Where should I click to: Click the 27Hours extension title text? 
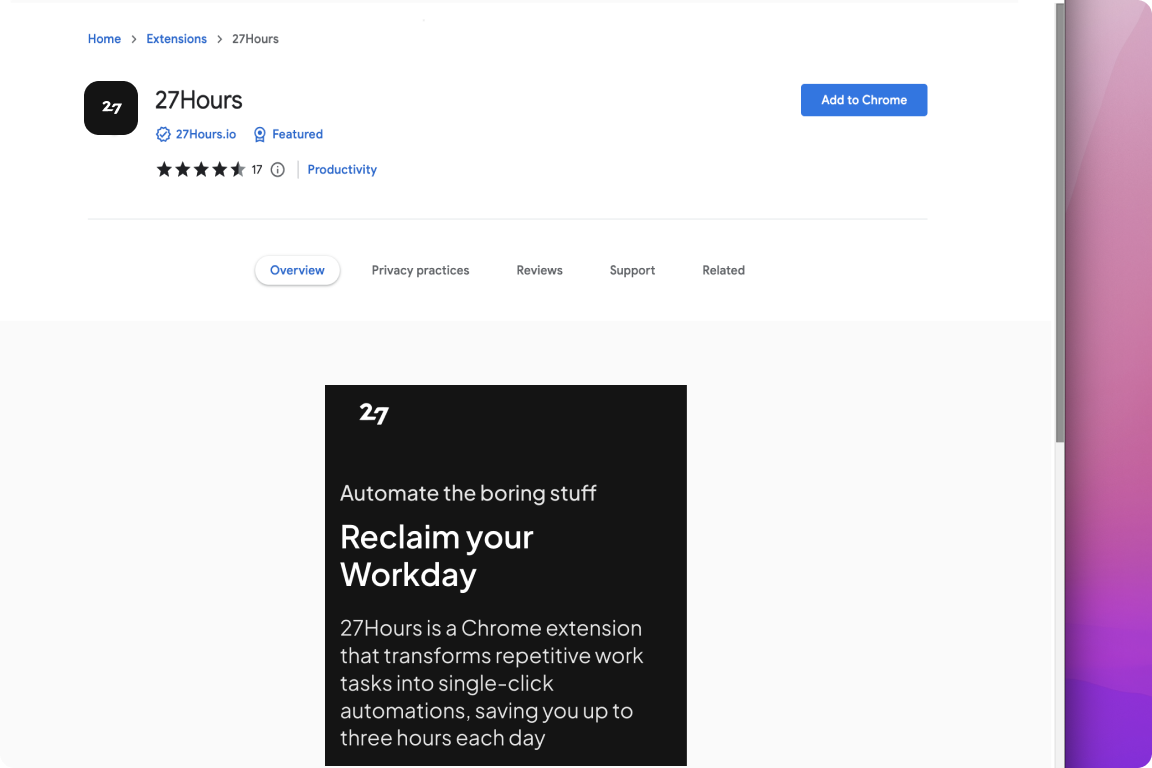198,100
